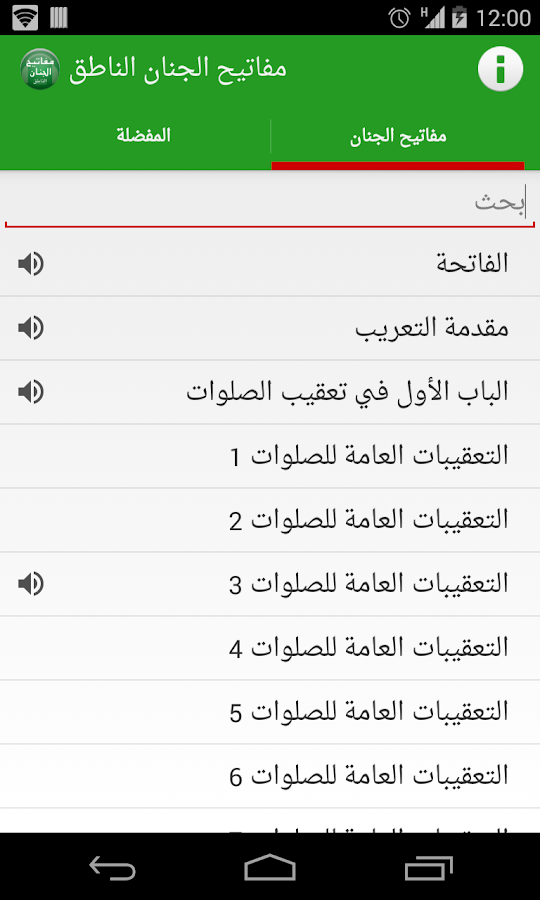Switch to the مفاتيح الجنان tab
Viewport: 540px width, 900px height.
398,137
